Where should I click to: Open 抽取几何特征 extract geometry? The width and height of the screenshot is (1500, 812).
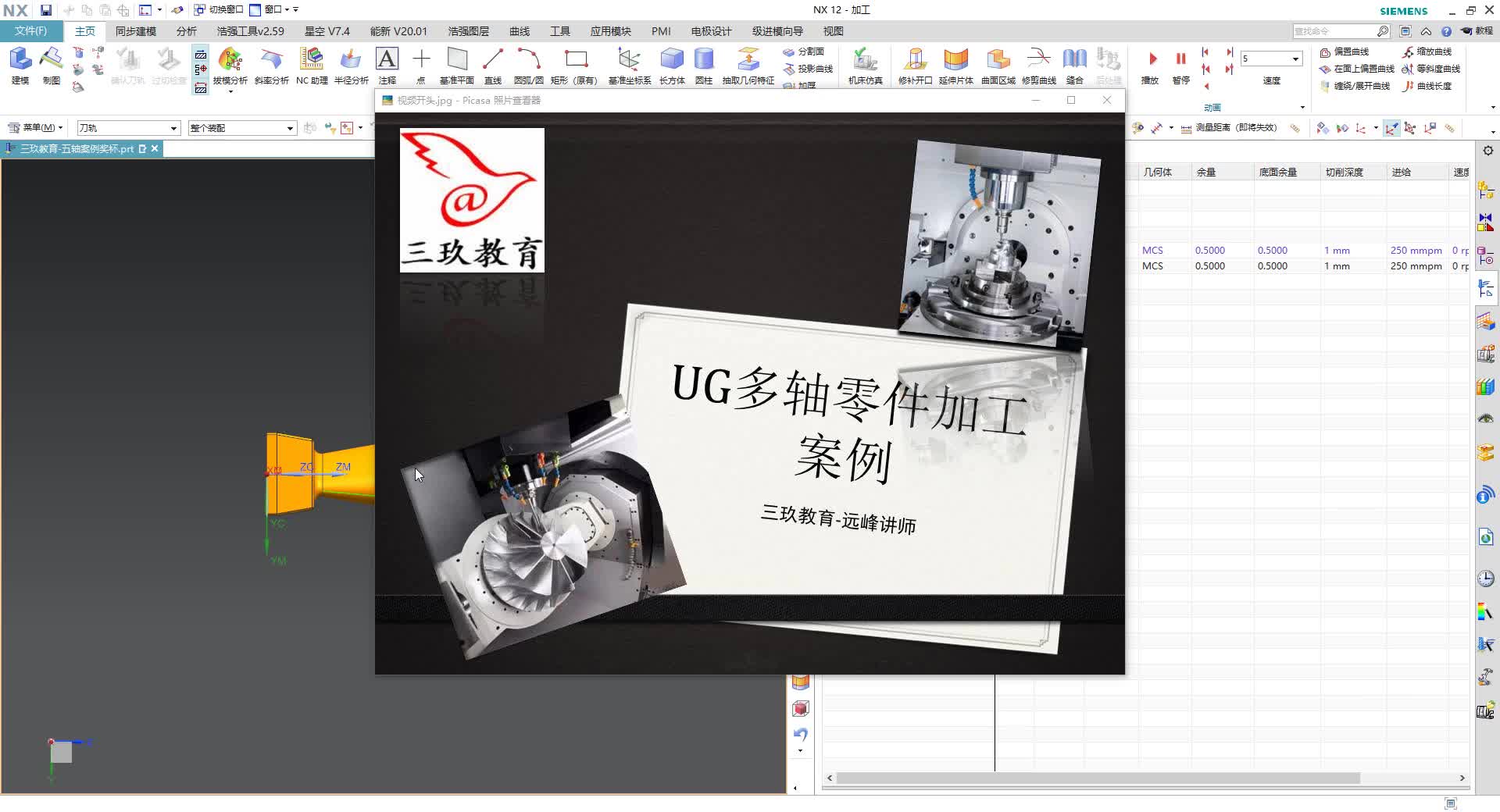pyautogui.click(x=748, y=66)
